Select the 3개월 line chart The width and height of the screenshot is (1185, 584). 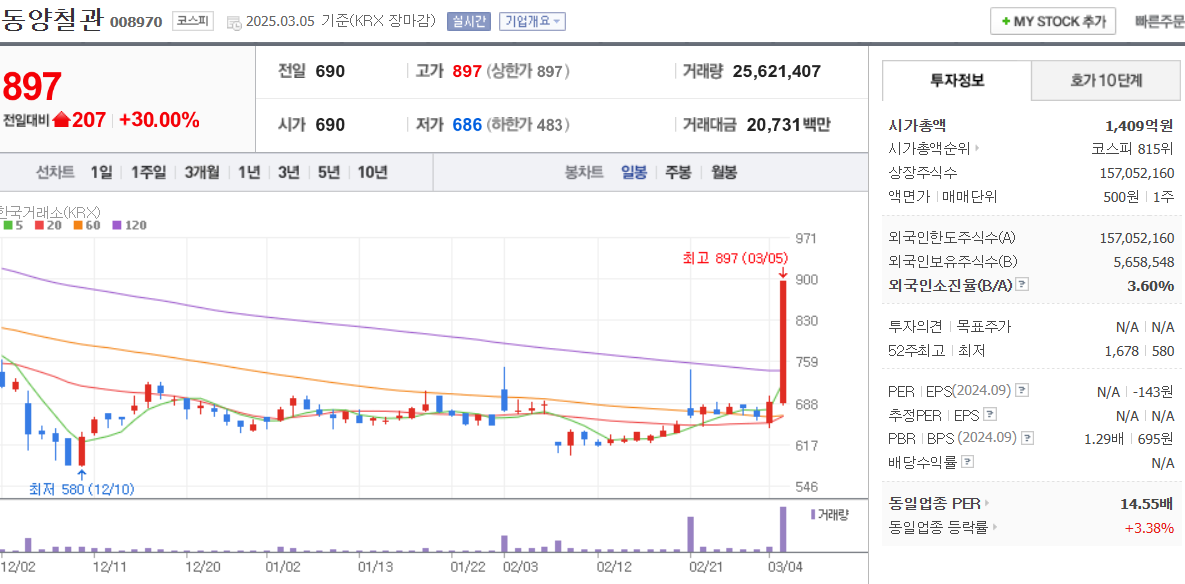click(x=202, y=172)
